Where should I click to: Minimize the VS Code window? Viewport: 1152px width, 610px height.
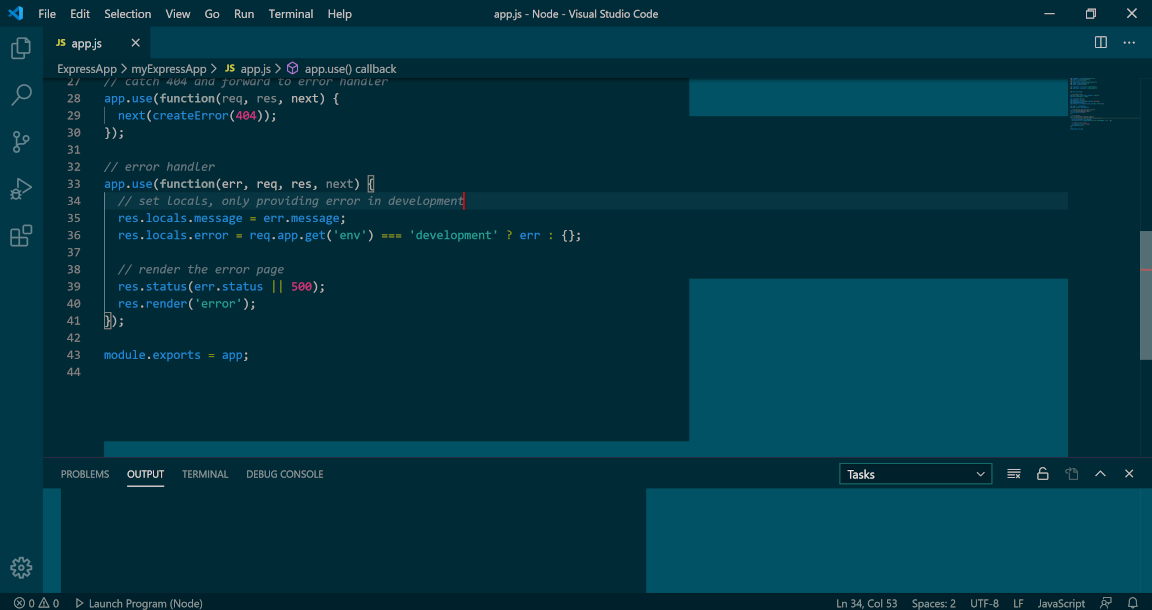tap(1052, 13)
